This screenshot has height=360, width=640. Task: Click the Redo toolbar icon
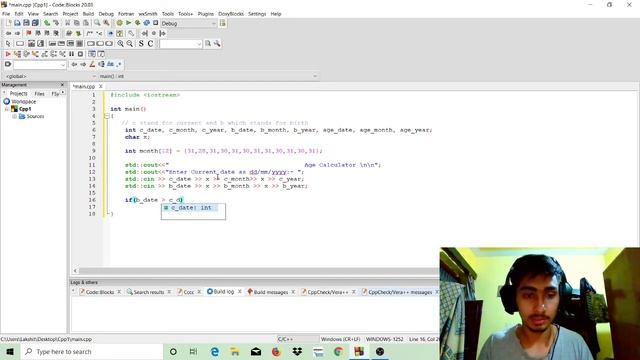click(x=56, y=23)
